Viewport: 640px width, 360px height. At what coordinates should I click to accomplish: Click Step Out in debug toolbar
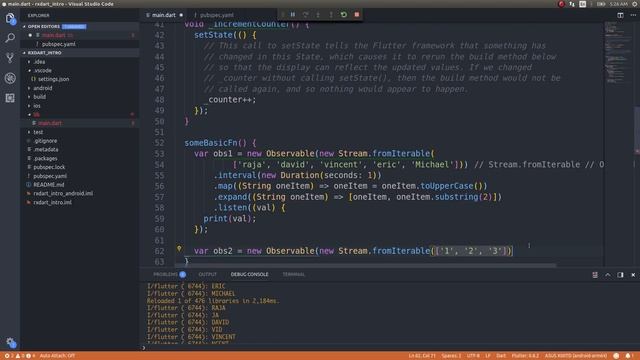pyautogui.click(x=331, y=15)
